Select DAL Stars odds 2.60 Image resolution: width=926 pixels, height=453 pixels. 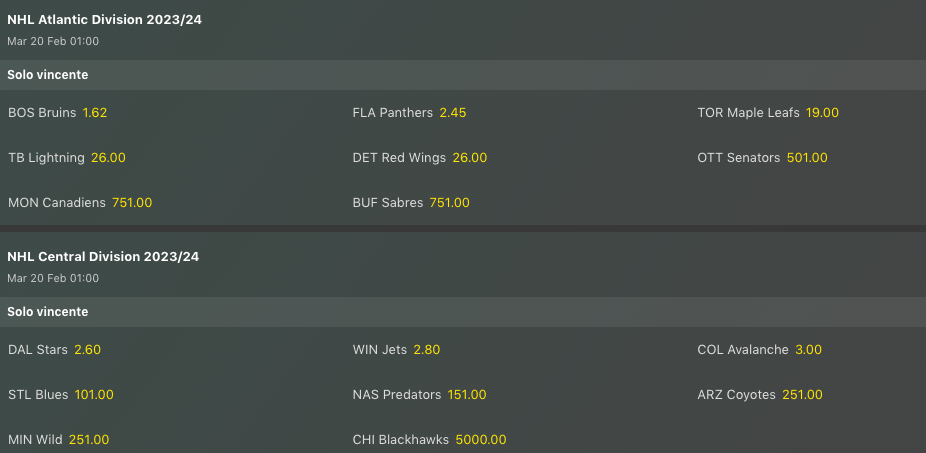point(87,350)
